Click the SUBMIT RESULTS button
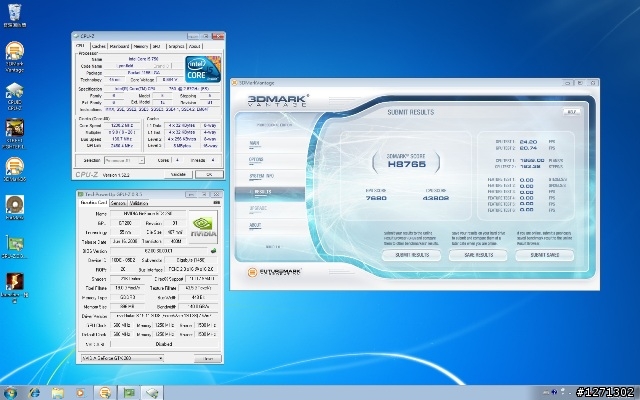The width and height of the screenshot is (640, 400). (412, 255)
